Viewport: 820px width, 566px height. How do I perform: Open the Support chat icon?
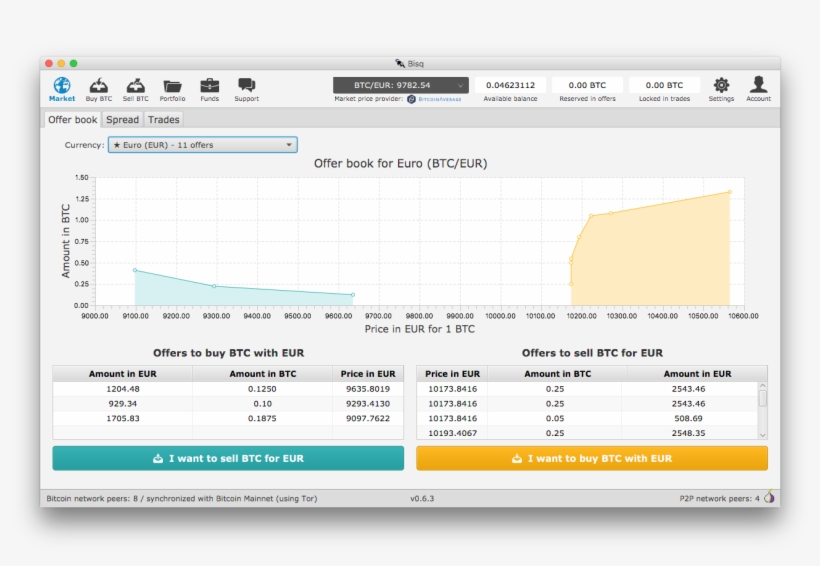pyautogui.click(x=246, y=85)
